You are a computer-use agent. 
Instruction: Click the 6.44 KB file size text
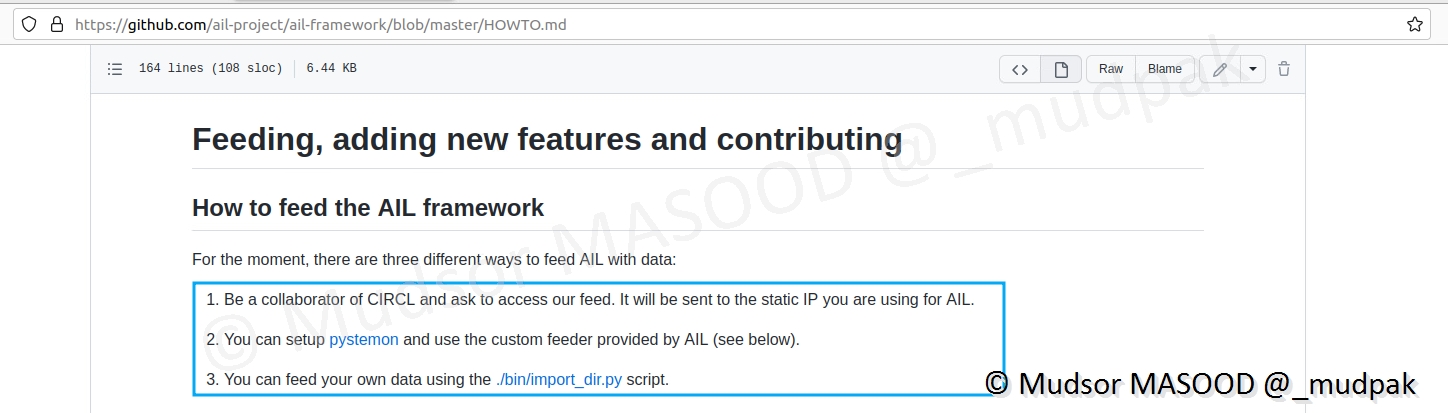331,69
